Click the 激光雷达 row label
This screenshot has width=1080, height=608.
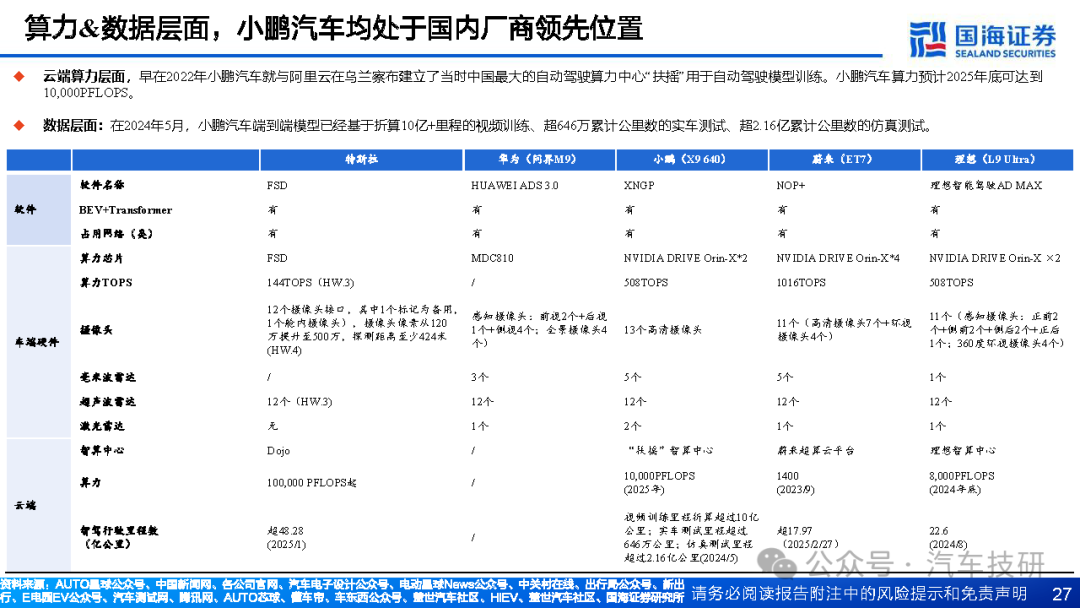point(102,426)
